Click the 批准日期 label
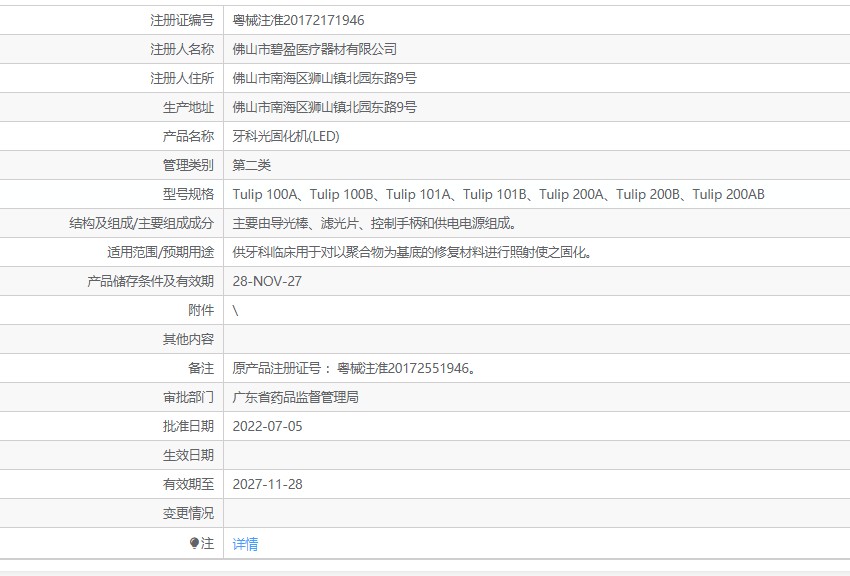850x576 pixels. [x=189, y=426]
